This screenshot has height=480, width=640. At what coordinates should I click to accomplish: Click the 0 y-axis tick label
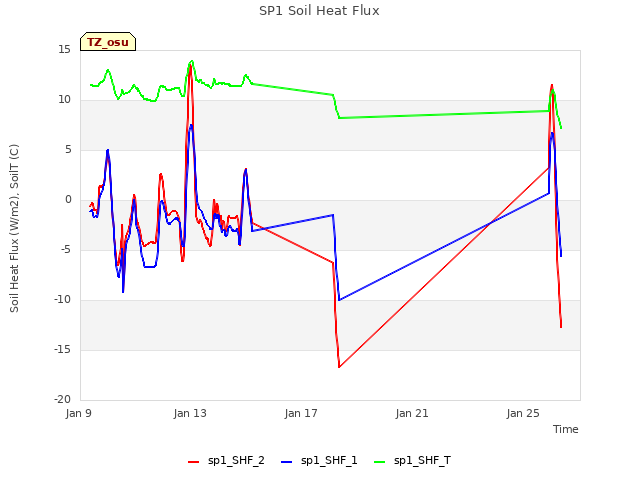pos(68,200)
